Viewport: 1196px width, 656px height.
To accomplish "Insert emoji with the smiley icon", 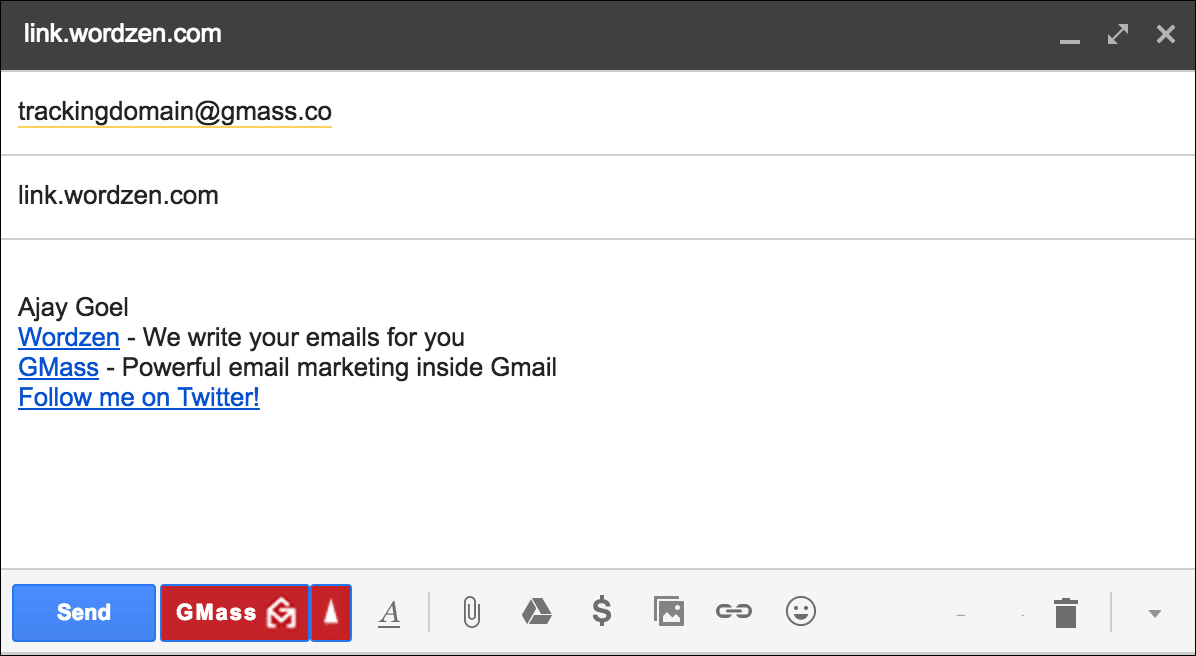I will pyautogui.click(x=801, y=612).
